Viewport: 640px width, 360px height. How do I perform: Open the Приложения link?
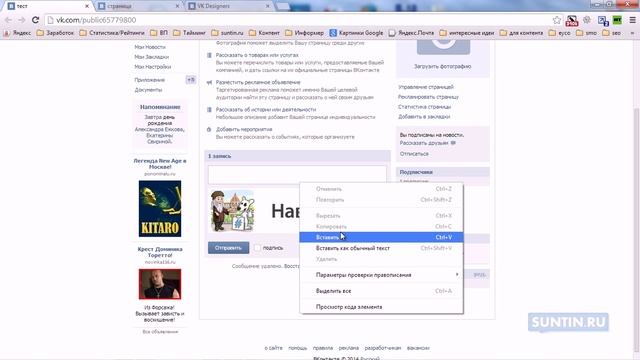[149, 80]
